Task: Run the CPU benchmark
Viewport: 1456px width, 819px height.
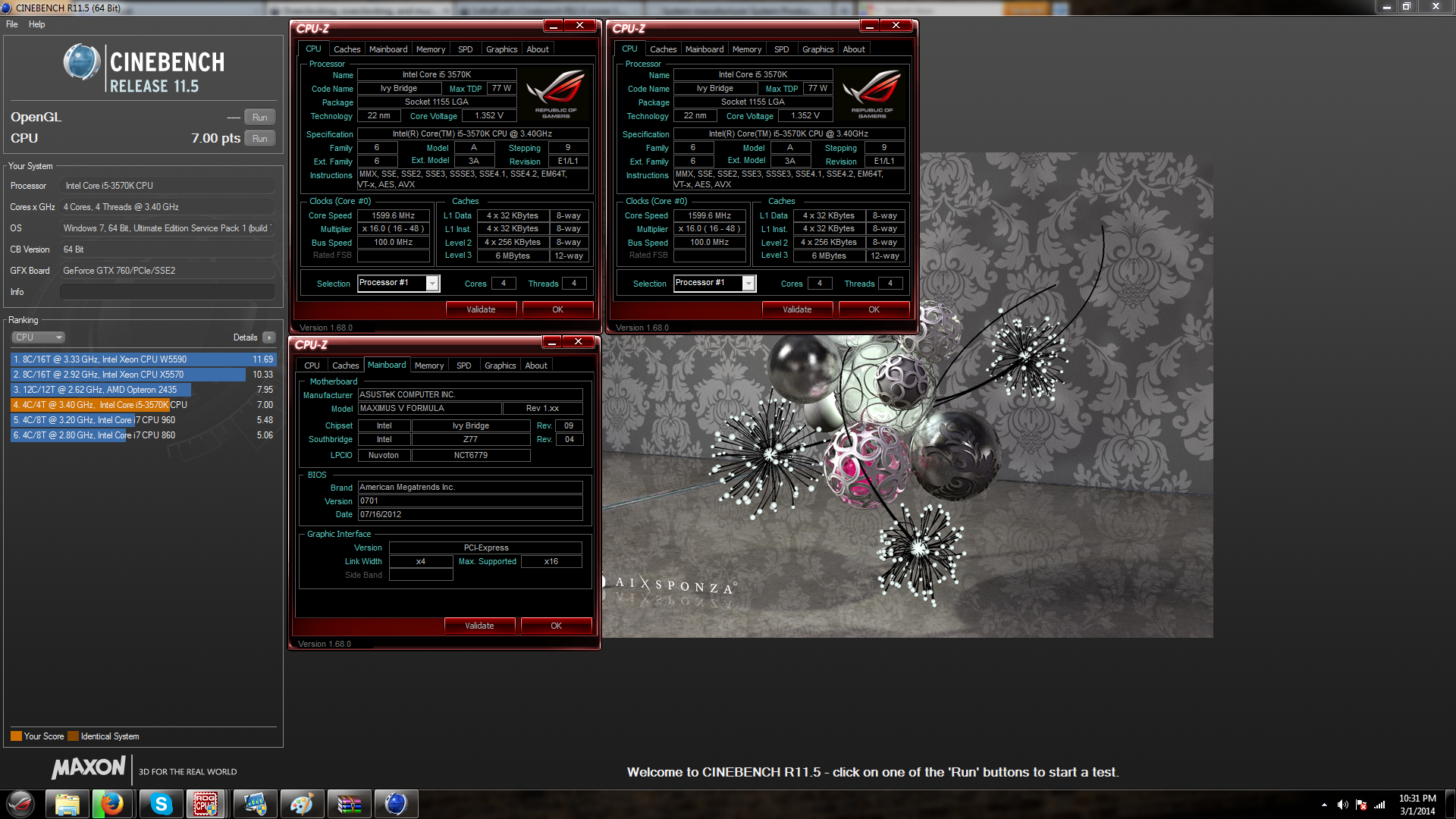Action: (260, 139)
